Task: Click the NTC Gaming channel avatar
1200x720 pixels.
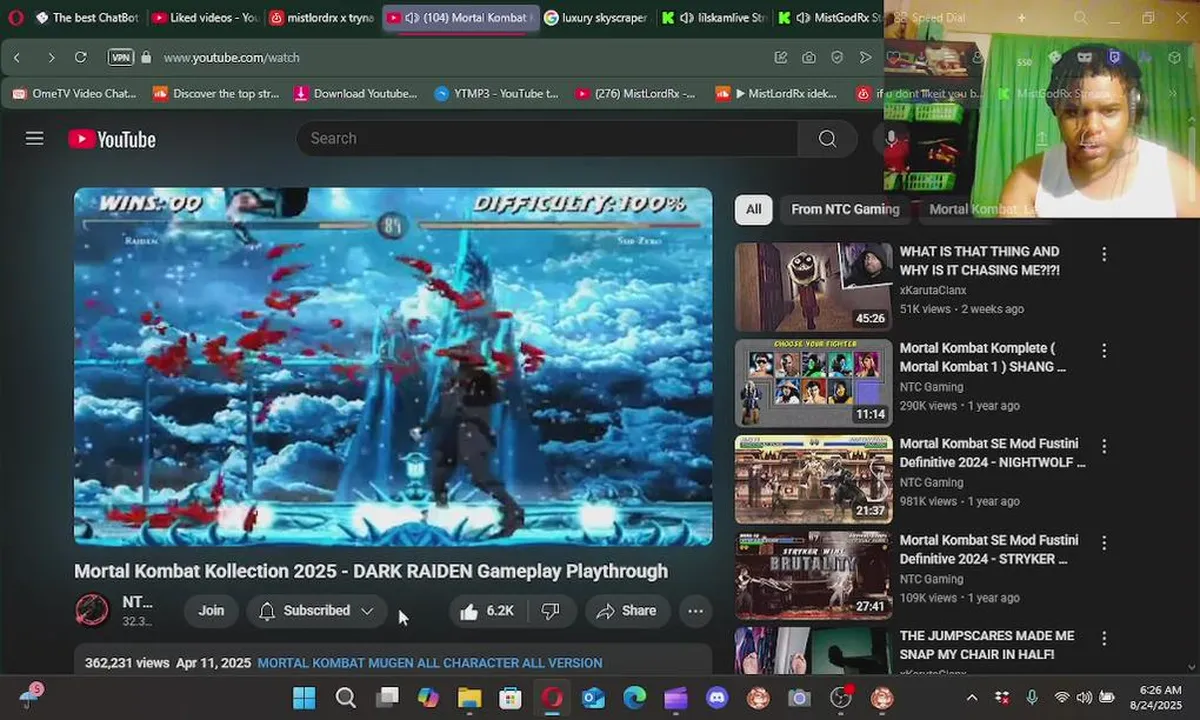Action: pyautogui.click(x=92, y=610)
